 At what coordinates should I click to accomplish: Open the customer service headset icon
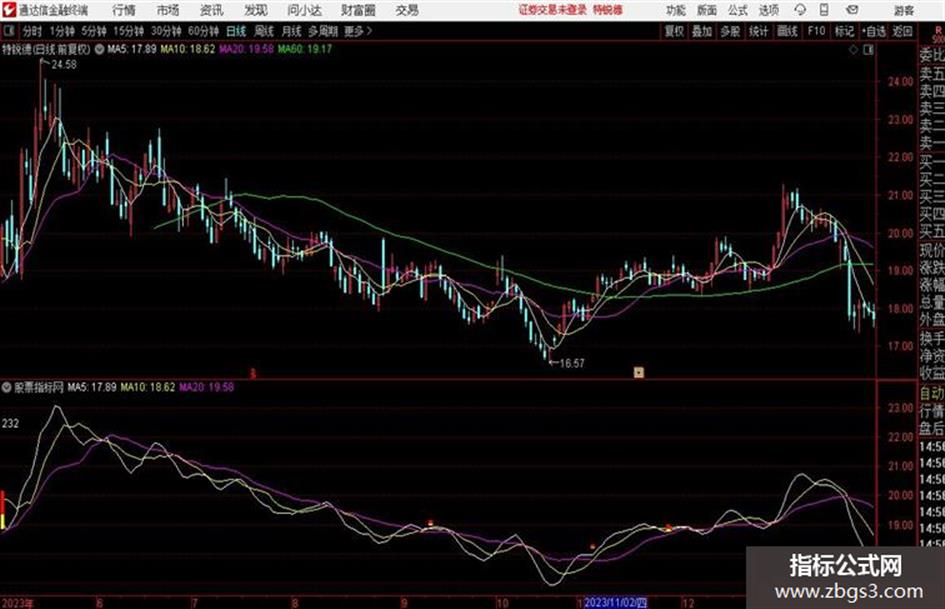tap(800, 10)
